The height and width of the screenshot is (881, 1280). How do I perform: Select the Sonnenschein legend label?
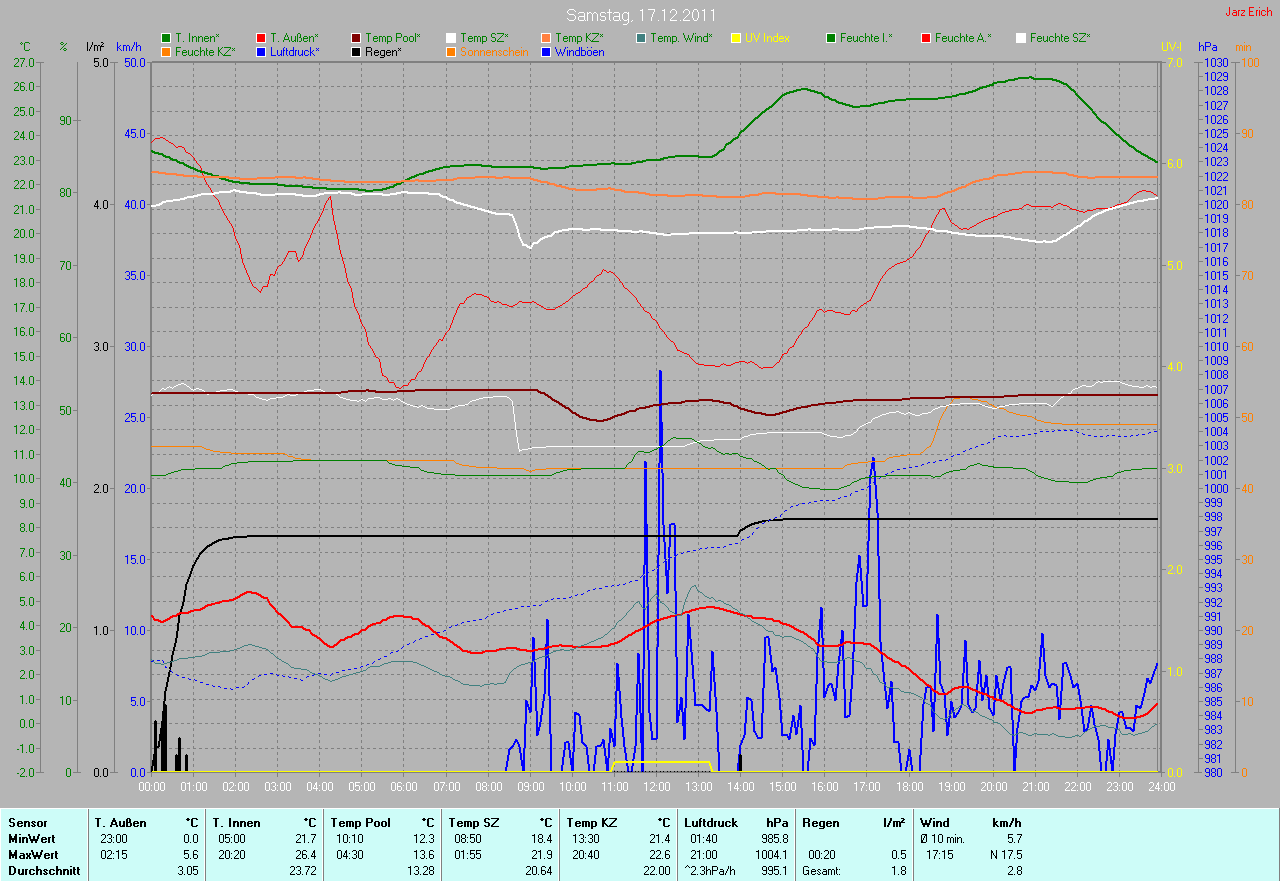tap(494, 51)
